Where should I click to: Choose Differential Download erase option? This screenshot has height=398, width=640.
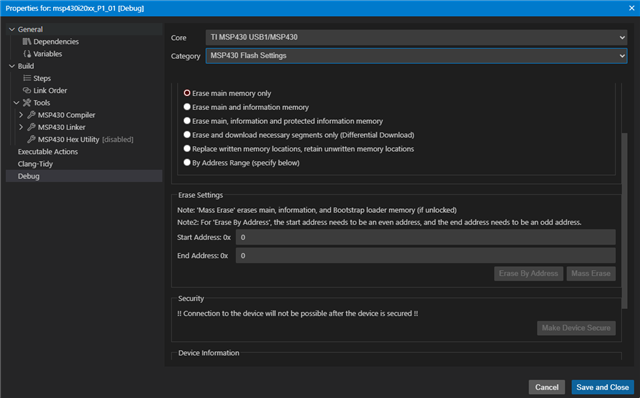(x=187, y=135)
